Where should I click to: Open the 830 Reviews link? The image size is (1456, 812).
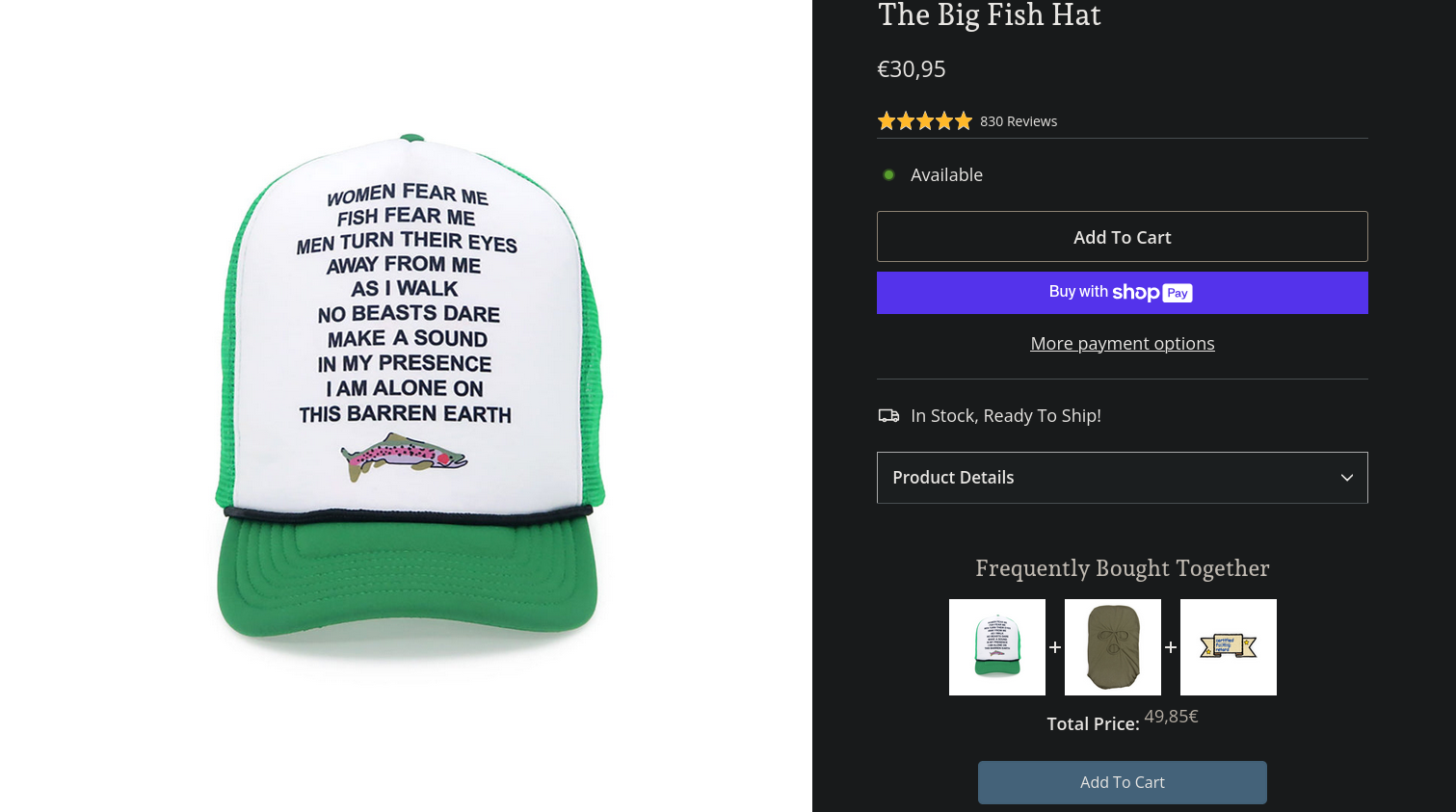[x=1019, y=121]
